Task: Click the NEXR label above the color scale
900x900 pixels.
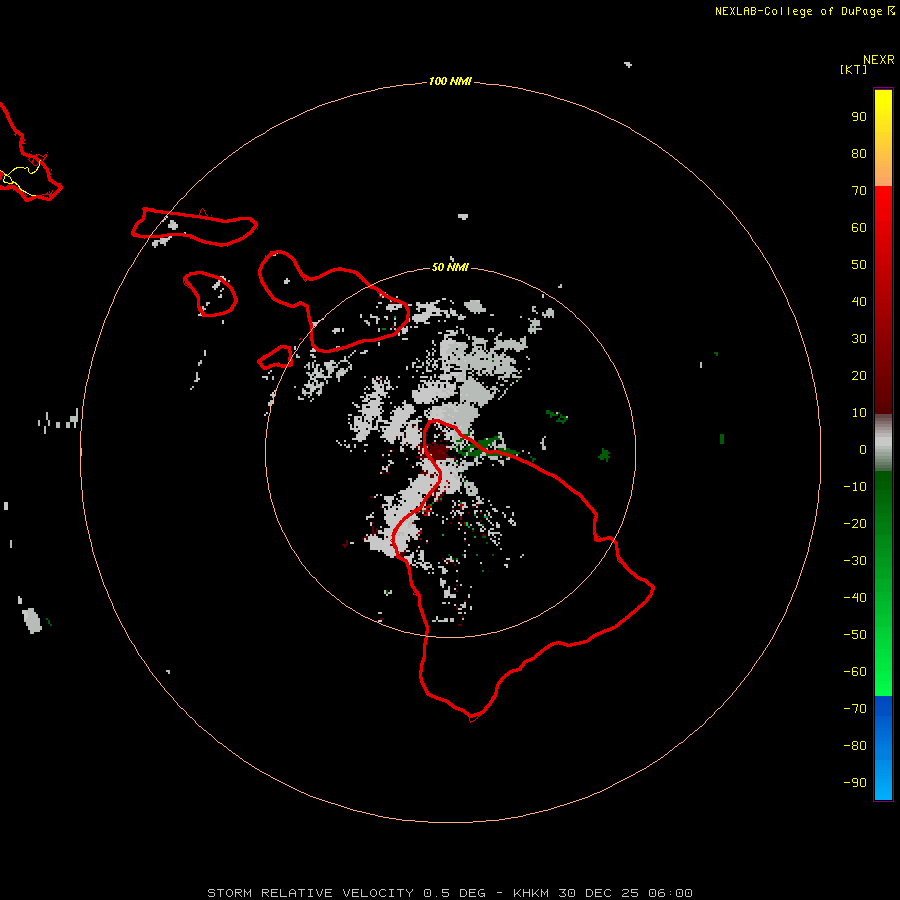Action: [878, 60]
